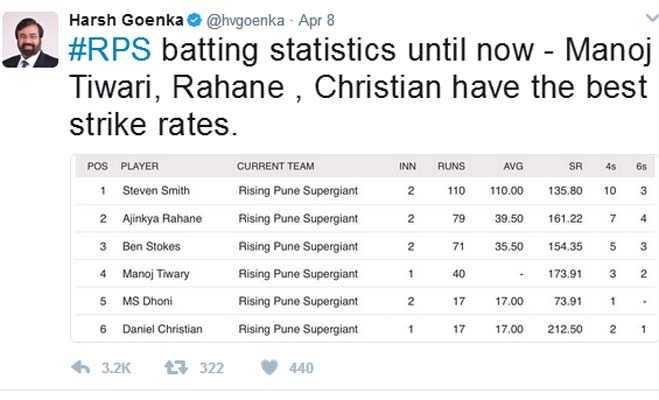
Task: Click the PLAYER column header
Action: click(140, 166)
